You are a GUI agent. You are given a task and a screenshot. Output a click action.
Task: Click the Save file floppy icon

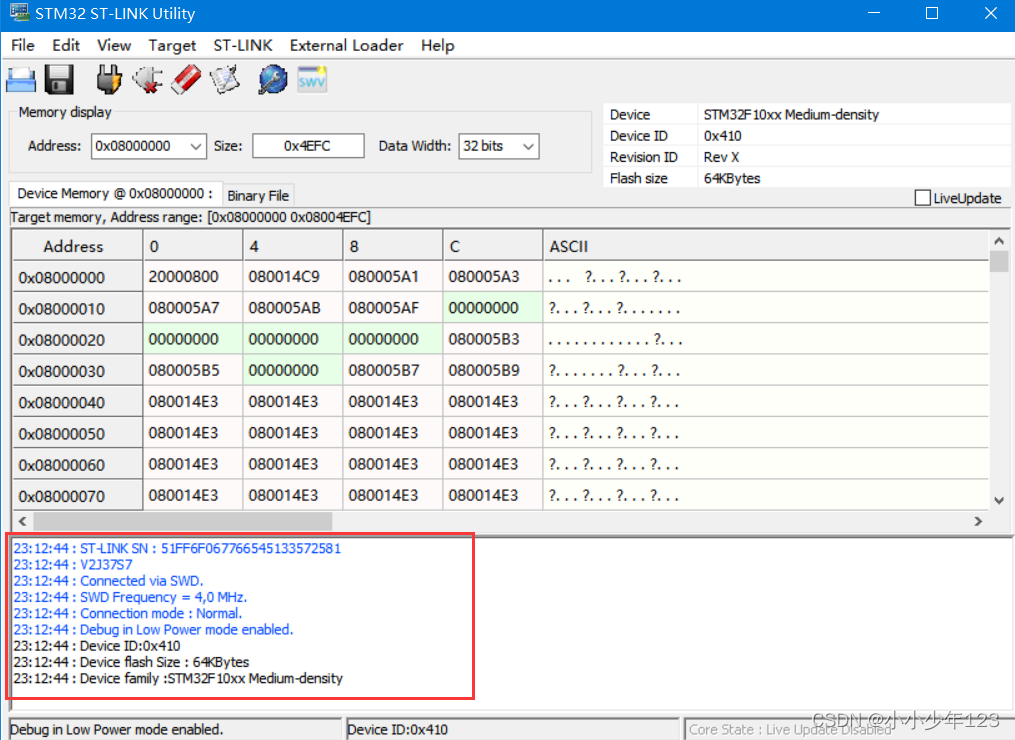(59, 80)
